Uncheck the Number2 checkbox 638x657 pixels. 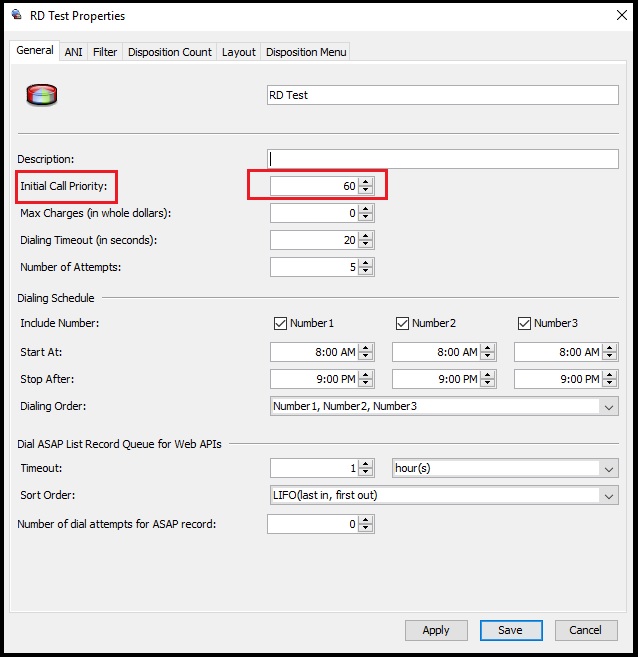(402, 323)
